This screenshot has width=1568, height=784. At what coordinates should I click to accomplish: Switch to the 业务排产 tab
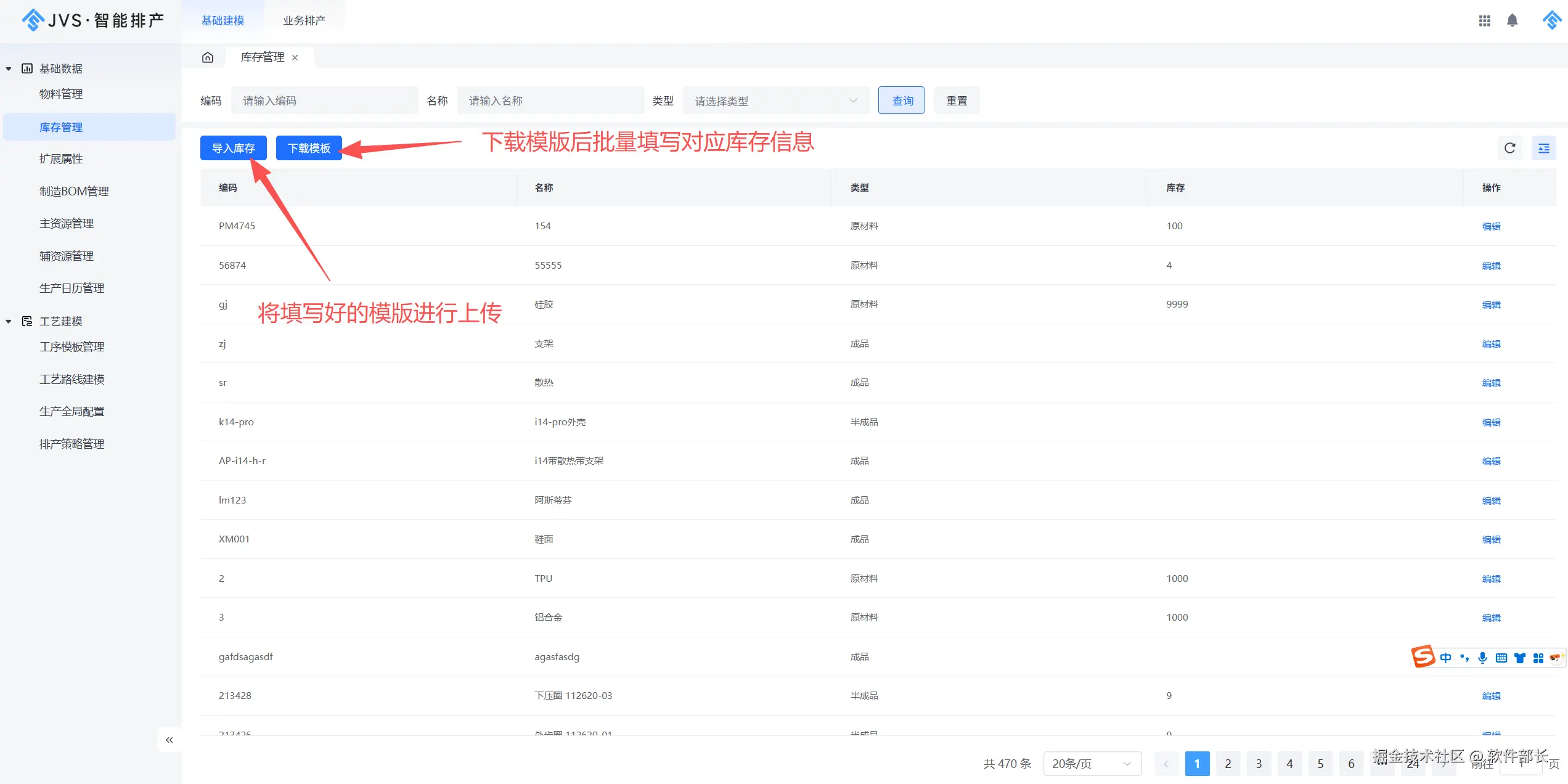(x=304, y=20)
